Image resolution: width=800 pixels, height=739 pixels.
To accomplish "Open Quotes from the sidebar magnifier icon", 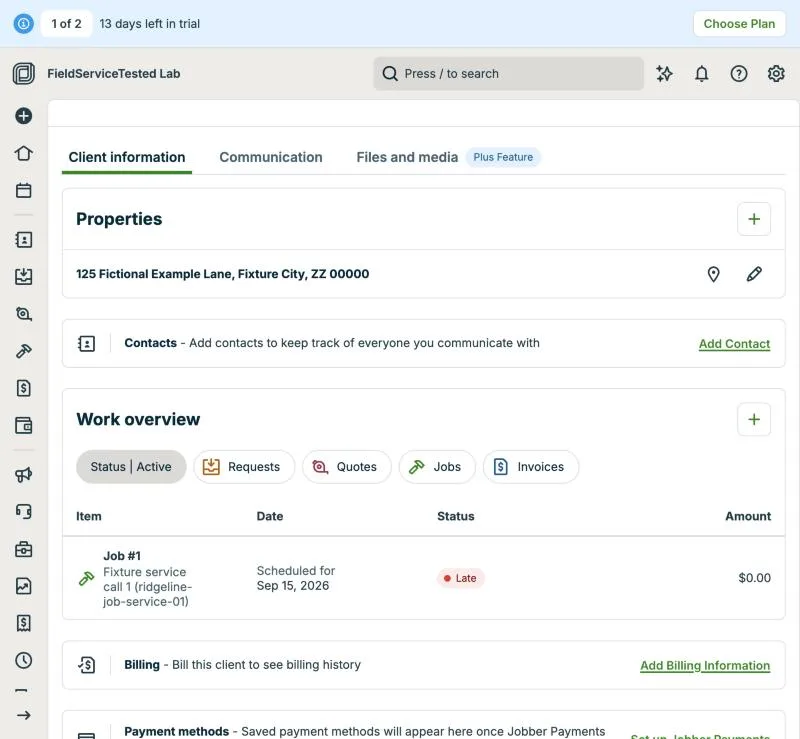I will (23, 314).
